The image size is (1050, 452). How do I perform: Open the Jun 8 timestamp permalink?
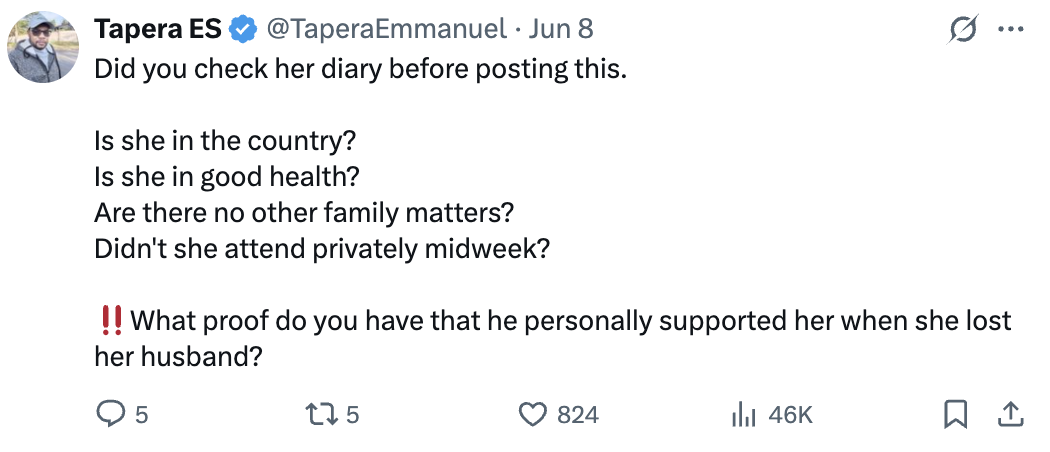560,29
